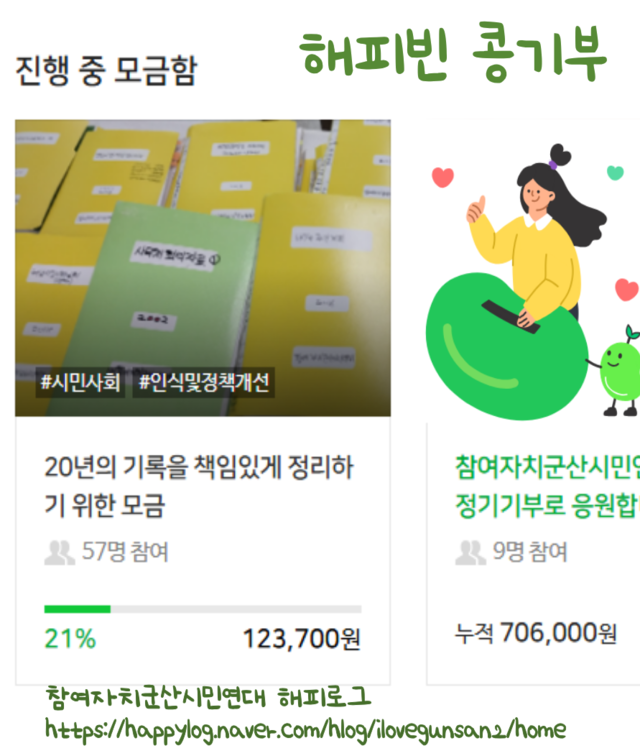Select the #인식및정책개선 hashtag tag

pos(204,382)
